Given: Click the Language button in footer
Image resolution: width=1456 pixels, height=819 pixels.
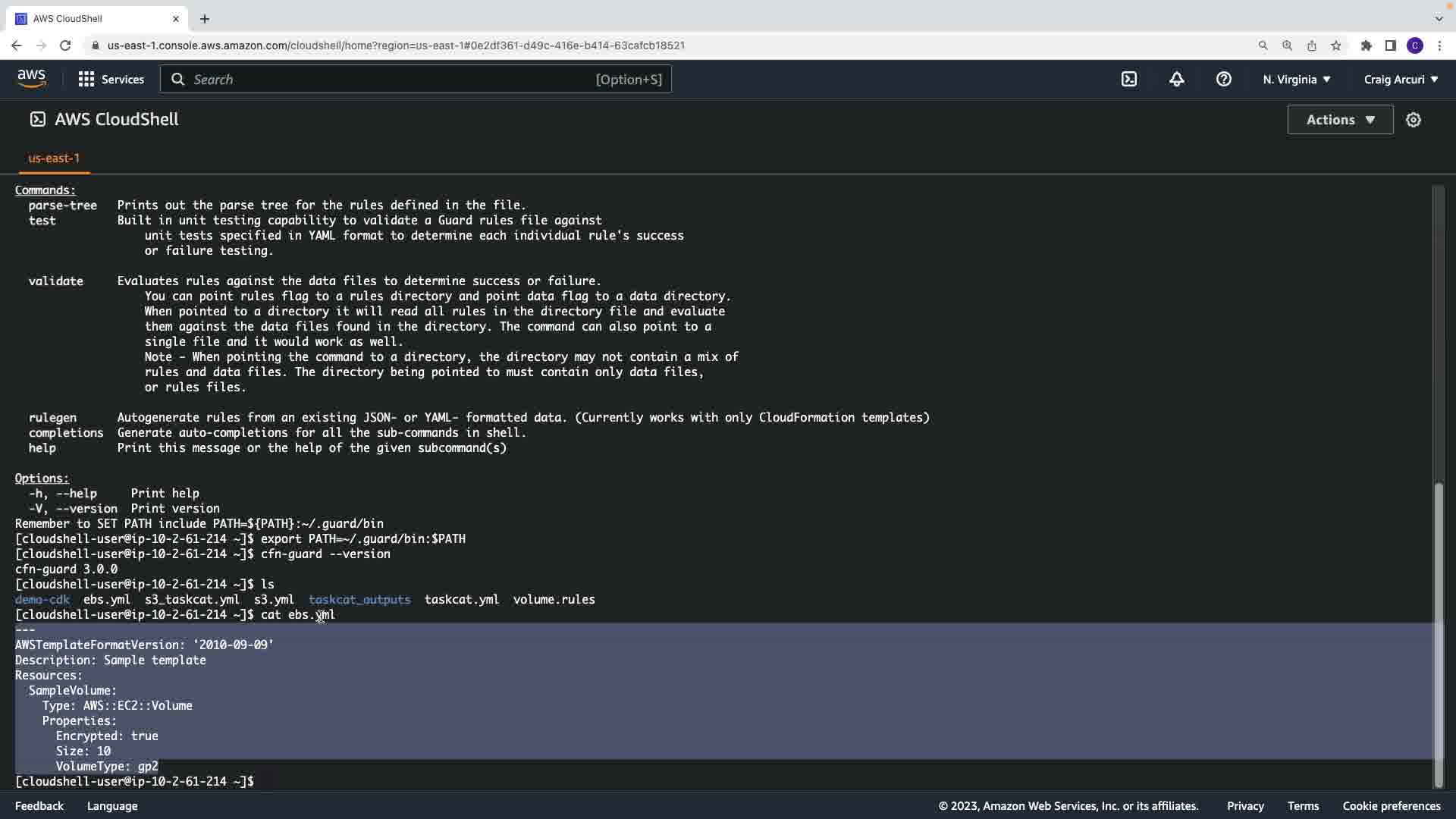Looking at the screenshot, I should (x=112, y=805).
